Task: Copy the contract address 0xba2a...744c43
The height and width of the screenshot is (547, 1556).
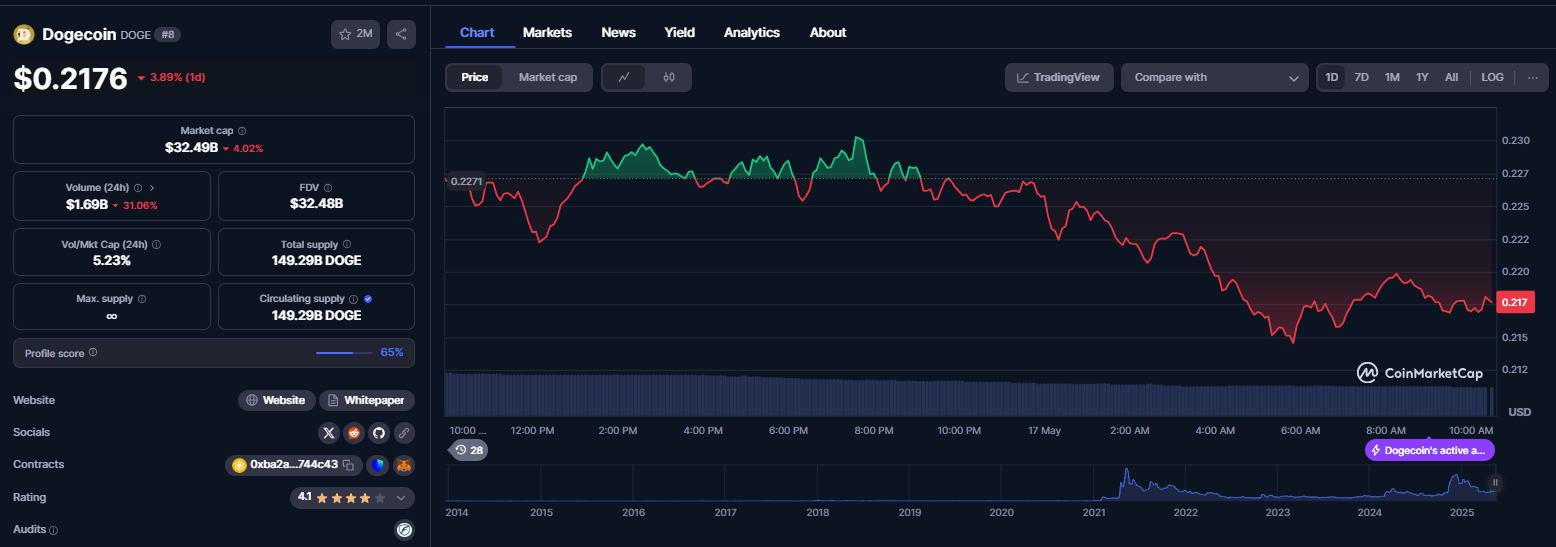Action: [x=348, y=465]
